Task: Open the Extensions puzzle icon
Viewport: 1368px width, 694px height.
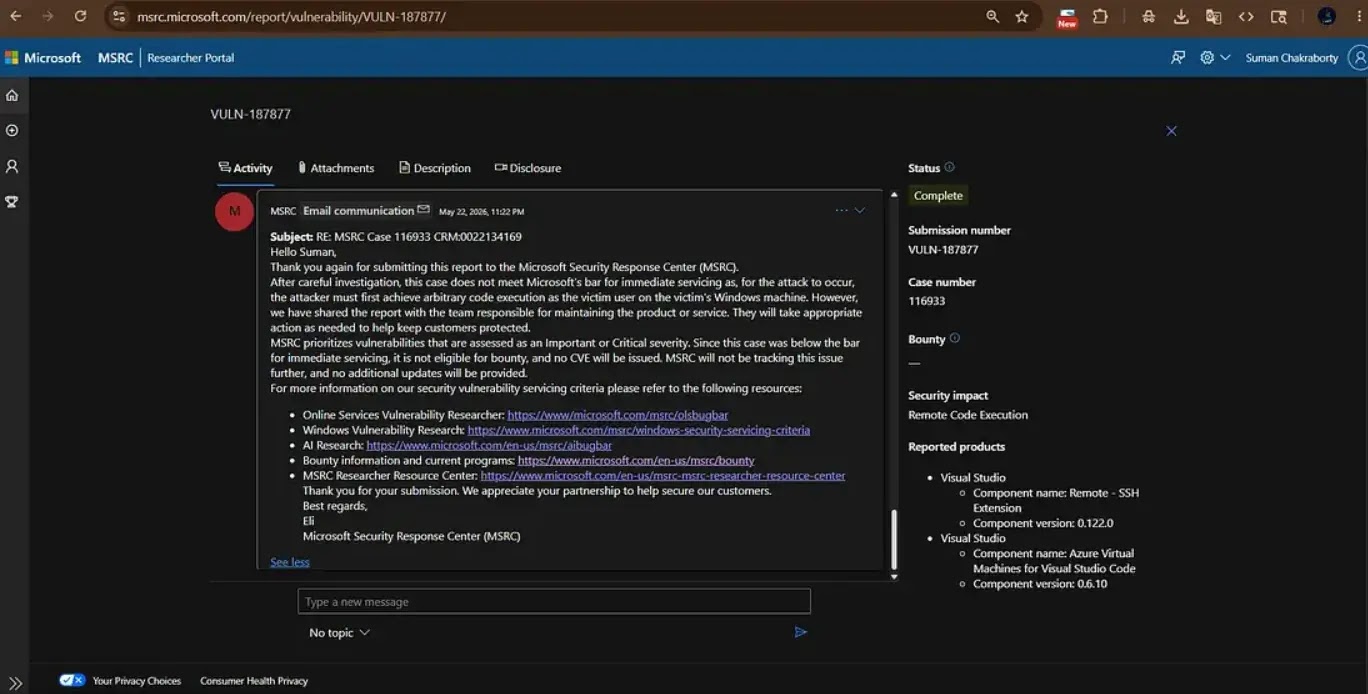Action: click(1100, 16)
